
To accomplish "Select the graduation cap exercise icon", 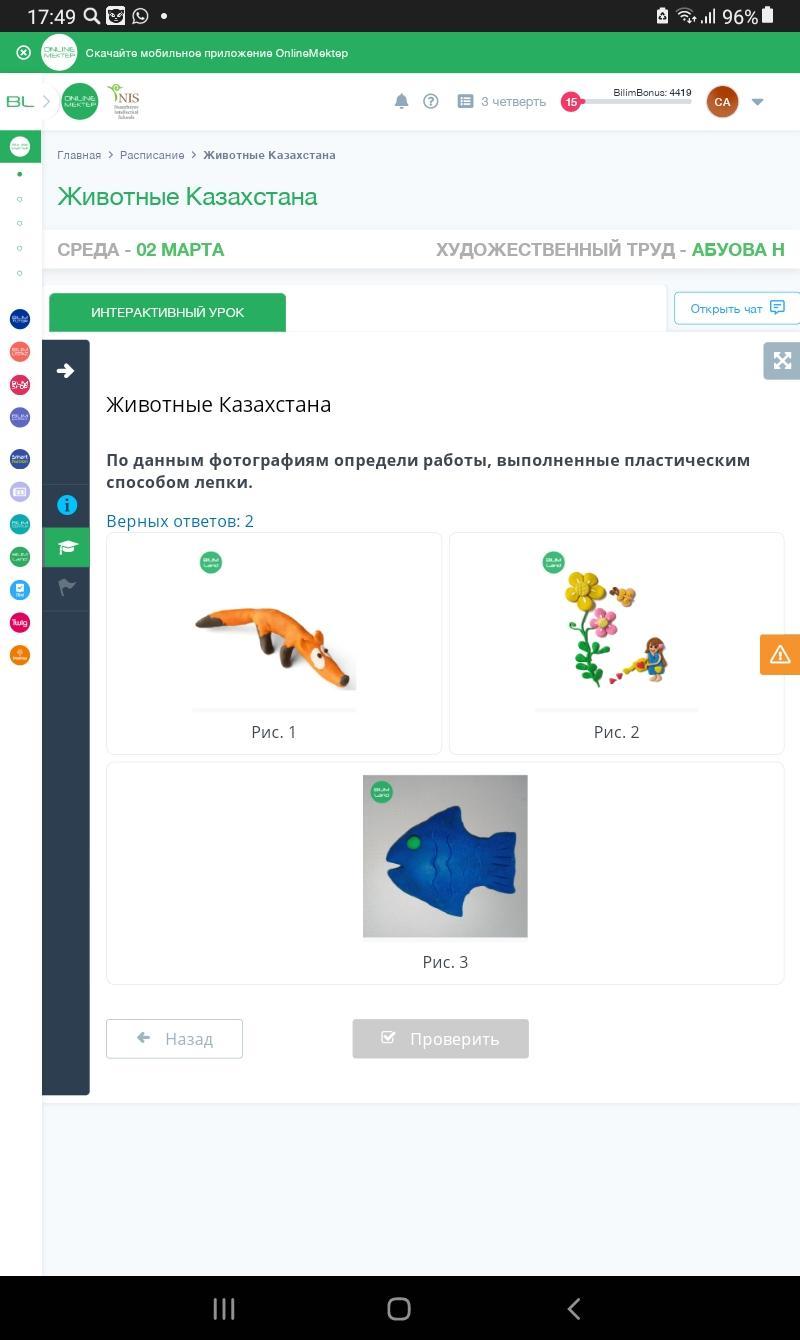I will pos(67,547).
